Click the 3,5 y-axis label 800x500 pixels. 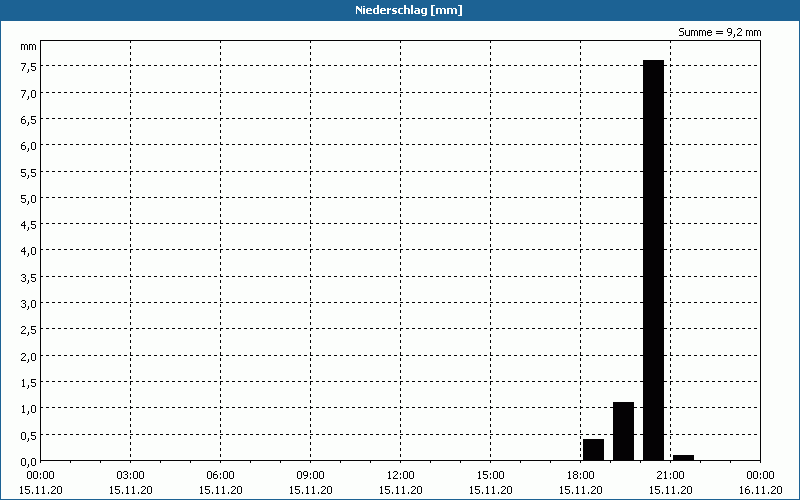pyautogui.click(x=29, y=278)
